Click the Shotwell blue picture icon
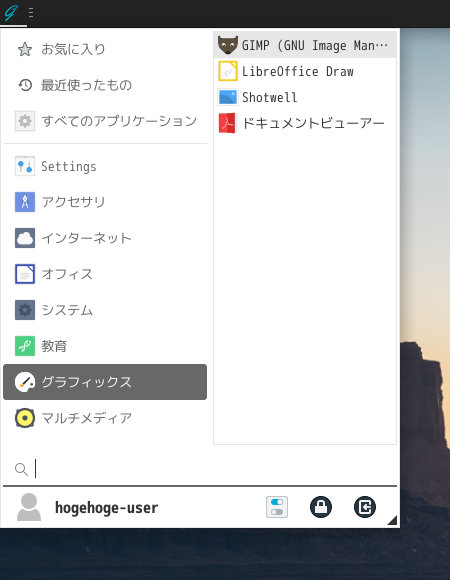The image size is (450, 580). click(x=228, y=97)
